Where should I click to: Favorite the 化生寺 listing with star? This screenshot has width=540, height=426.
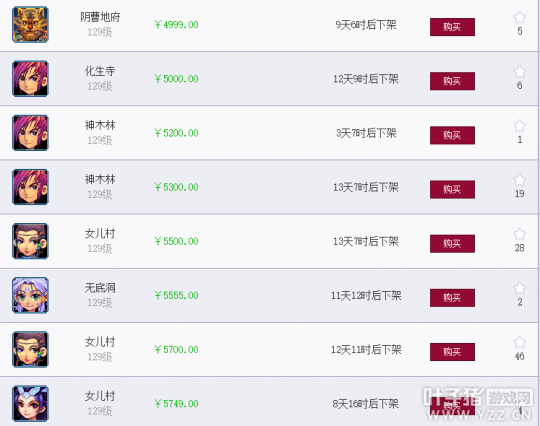pyautogui.click(x=519, y=71)
